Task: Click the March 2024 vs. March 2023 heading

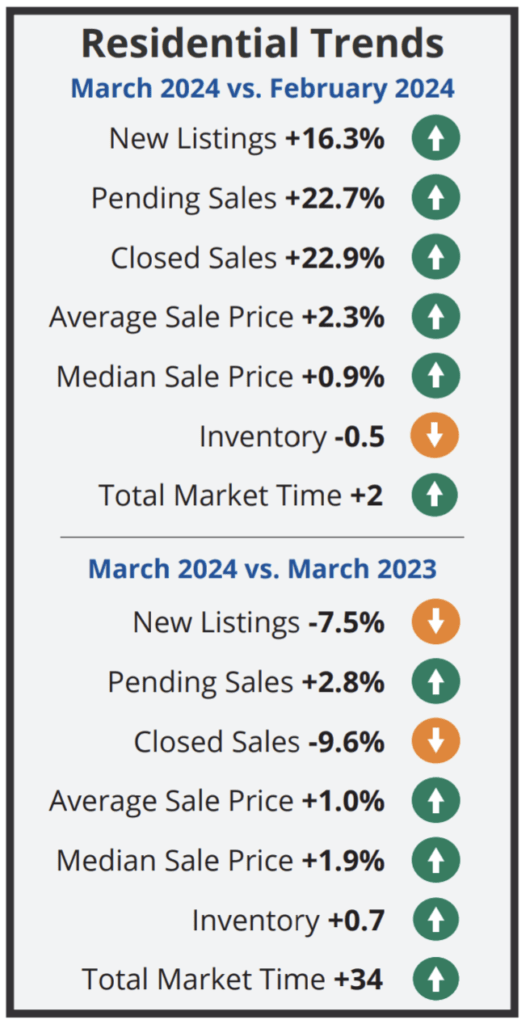Action: (x=262, y=568)
